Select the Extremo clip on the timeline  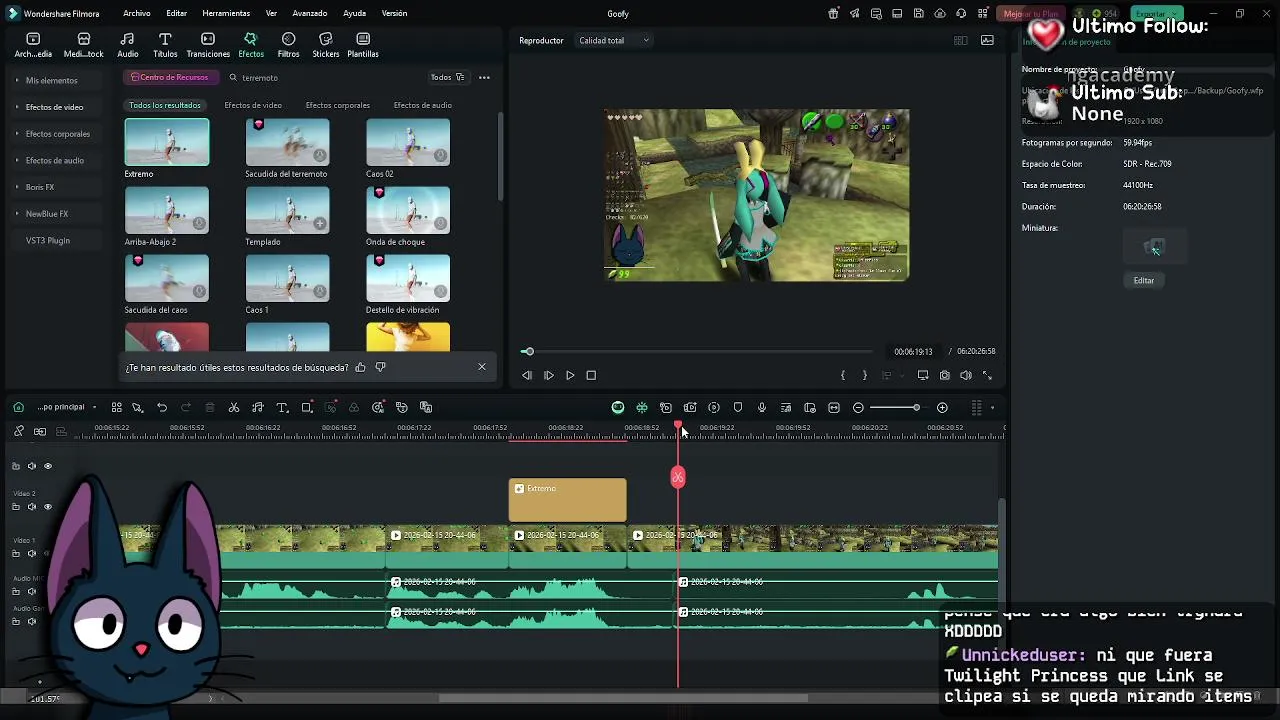(x=567, y=500)
